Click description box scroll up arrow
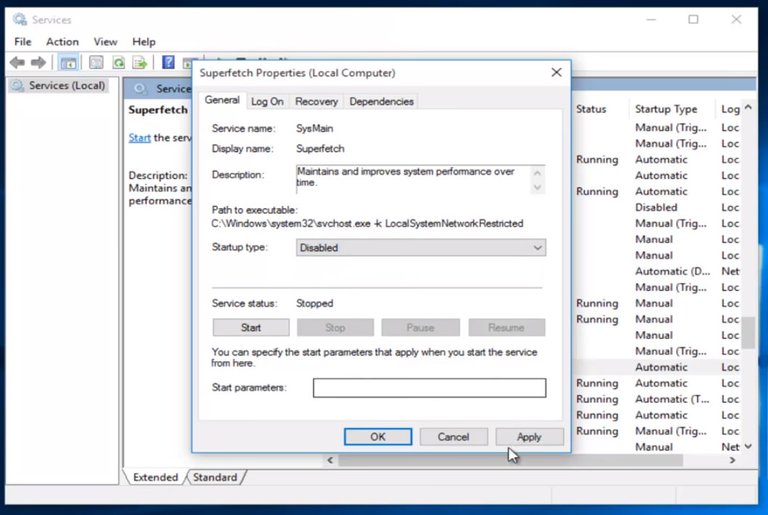 point(537,172)
